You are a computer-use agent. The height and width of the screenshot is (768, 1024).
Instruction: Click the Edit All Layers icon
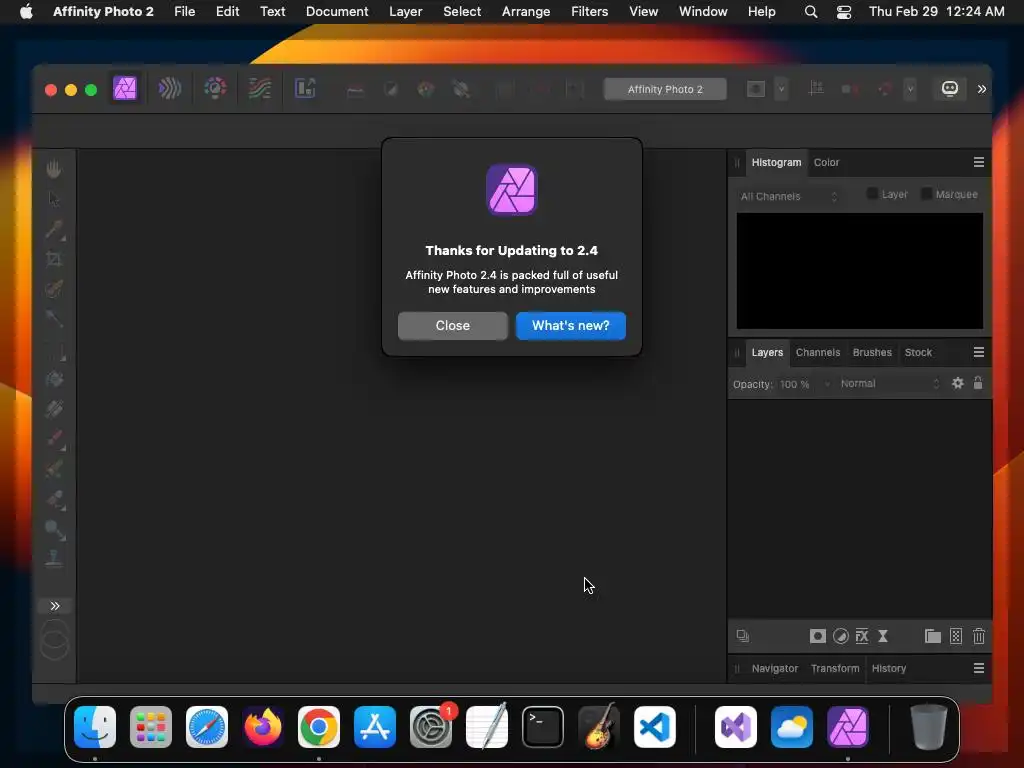(743, 636)
